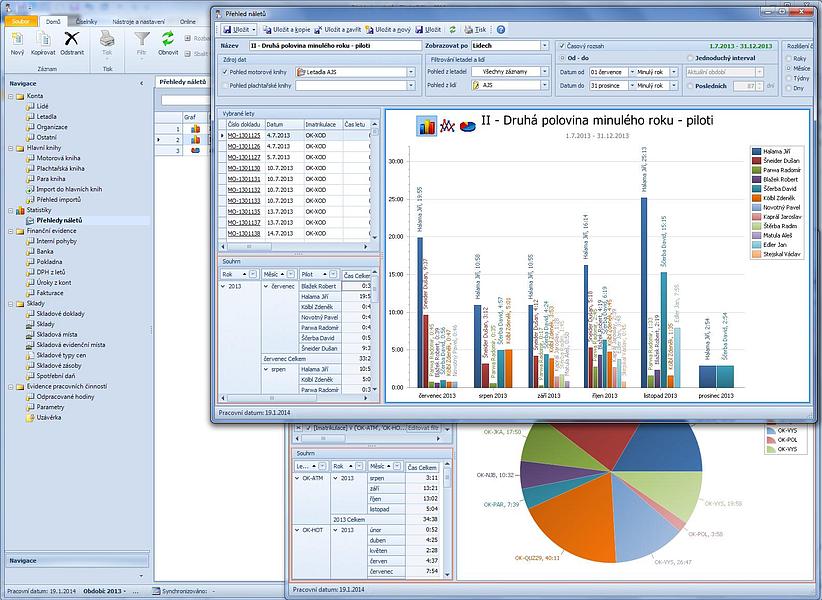Uncheck Pohled motorové knihy checkbox
The image size is (822, 600).
point(225,72)
